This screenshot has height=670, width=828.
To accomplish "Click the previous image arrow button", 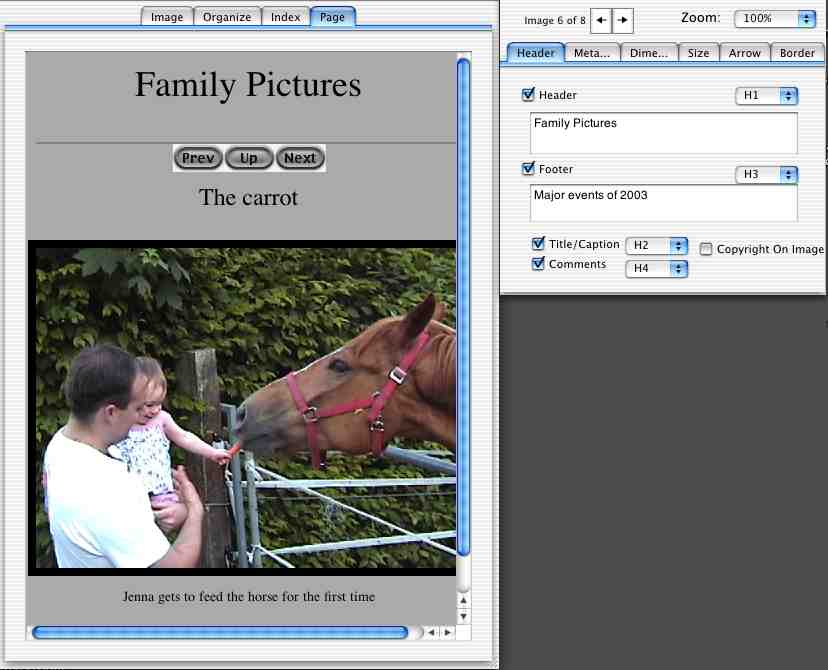I will [x=601, y=20].
